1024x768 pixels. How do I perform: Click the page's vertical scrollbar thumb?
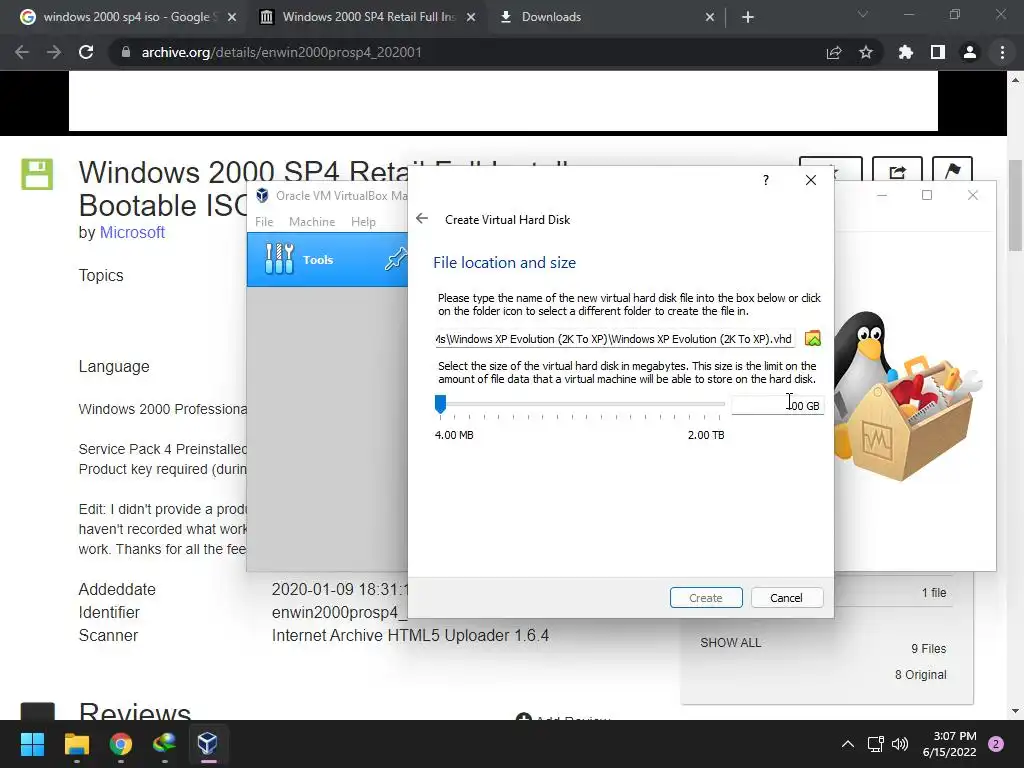pyautogui.click(x=1015, y=205)
